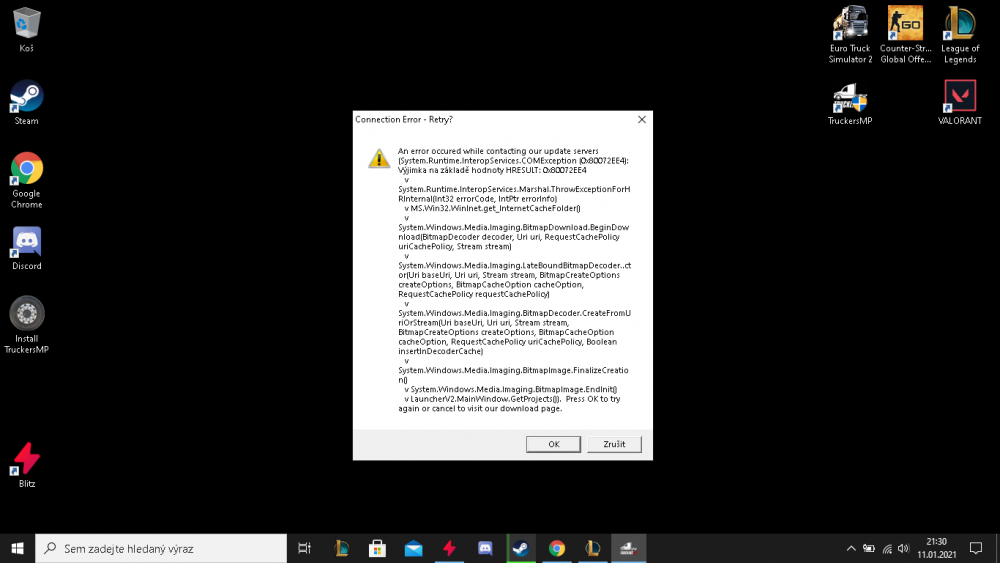Image resolution: width=1000 pixels, height=563 pixels.
Task: Click the yellow warning icon in the dialog
Action: tap(379, 158)
